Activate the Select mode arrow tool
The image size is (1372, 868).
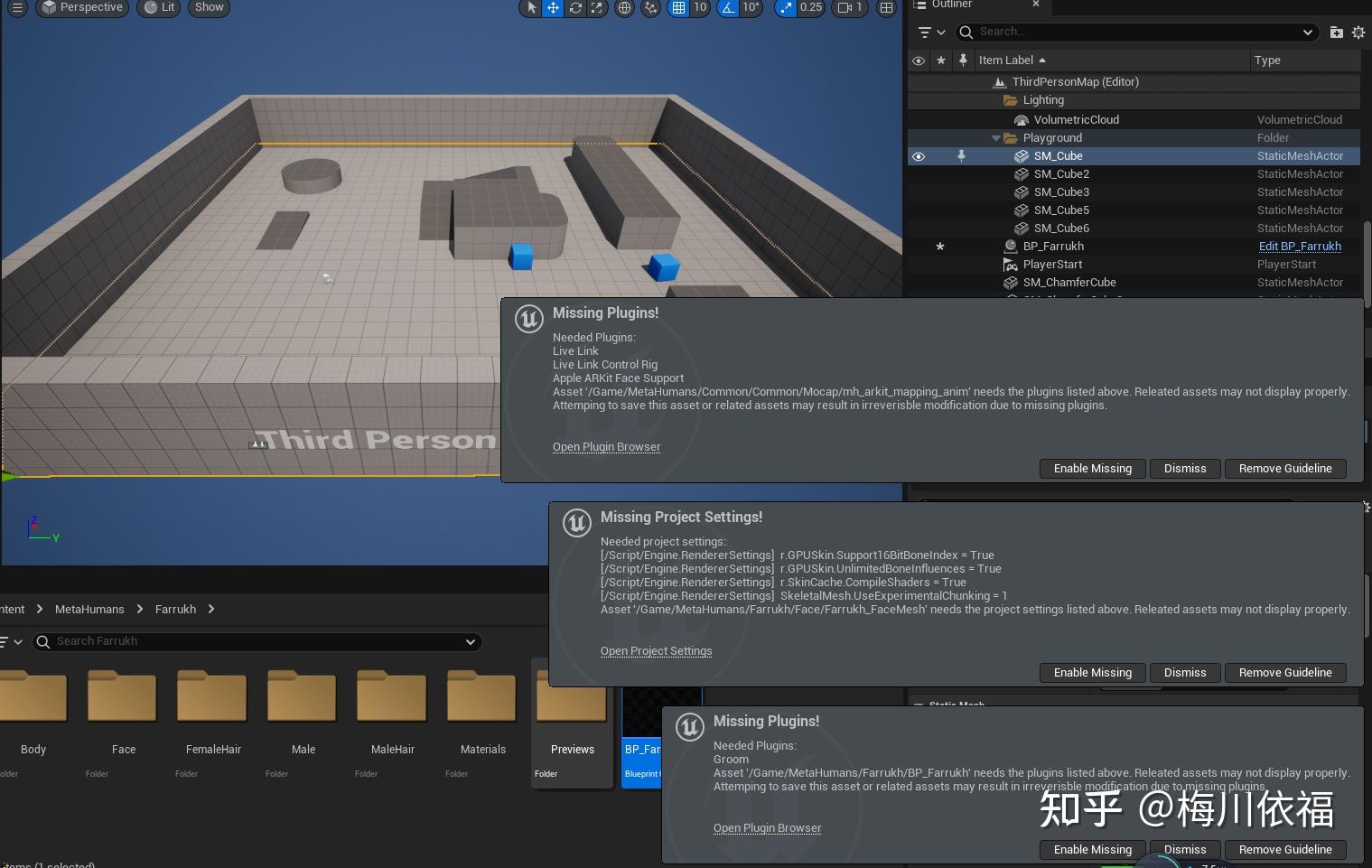[532, 7]
